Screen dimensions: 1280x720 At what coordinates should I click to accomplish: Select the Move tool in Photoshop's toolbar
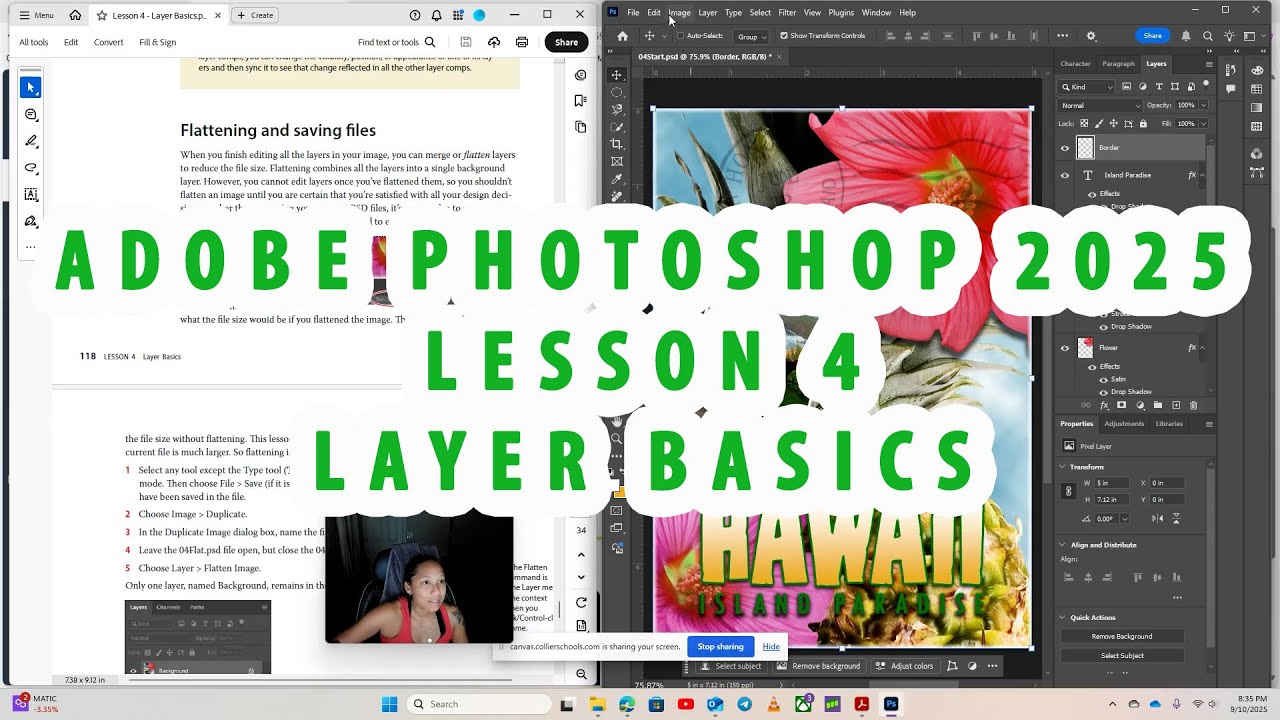(x=617, y=75)
